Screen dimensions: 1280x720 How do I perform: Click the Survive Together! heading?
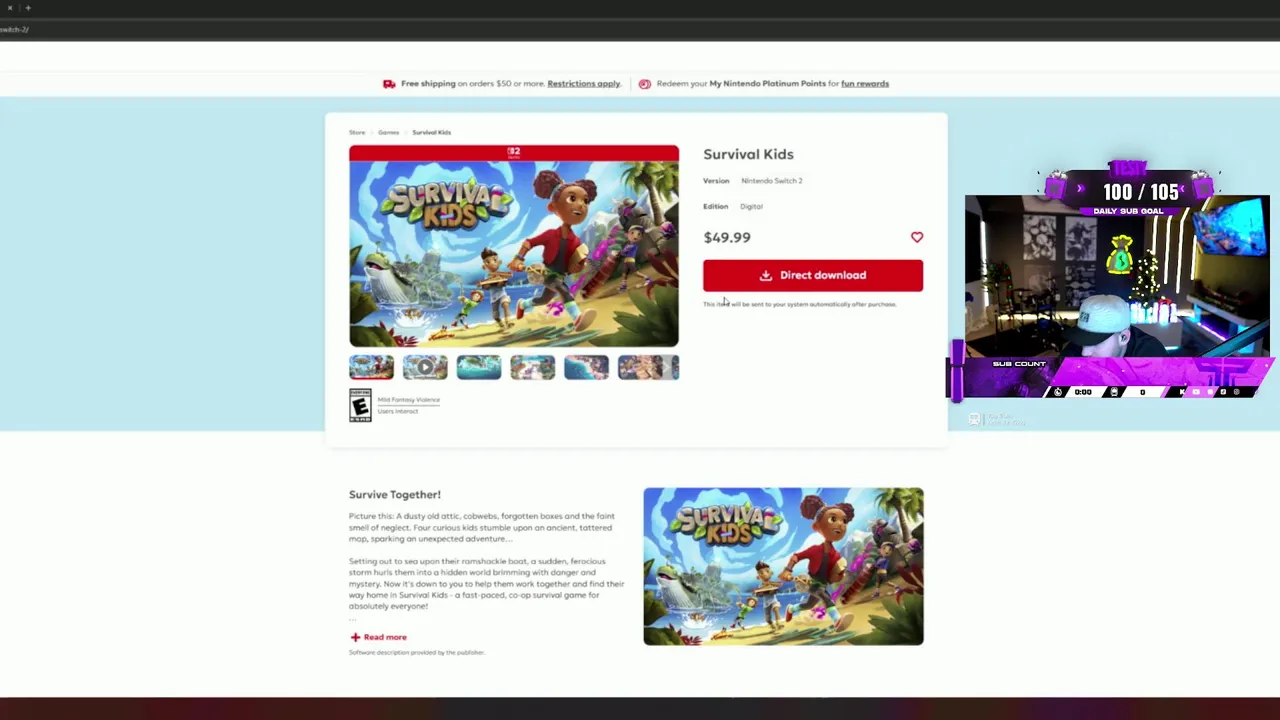[395, 494]
